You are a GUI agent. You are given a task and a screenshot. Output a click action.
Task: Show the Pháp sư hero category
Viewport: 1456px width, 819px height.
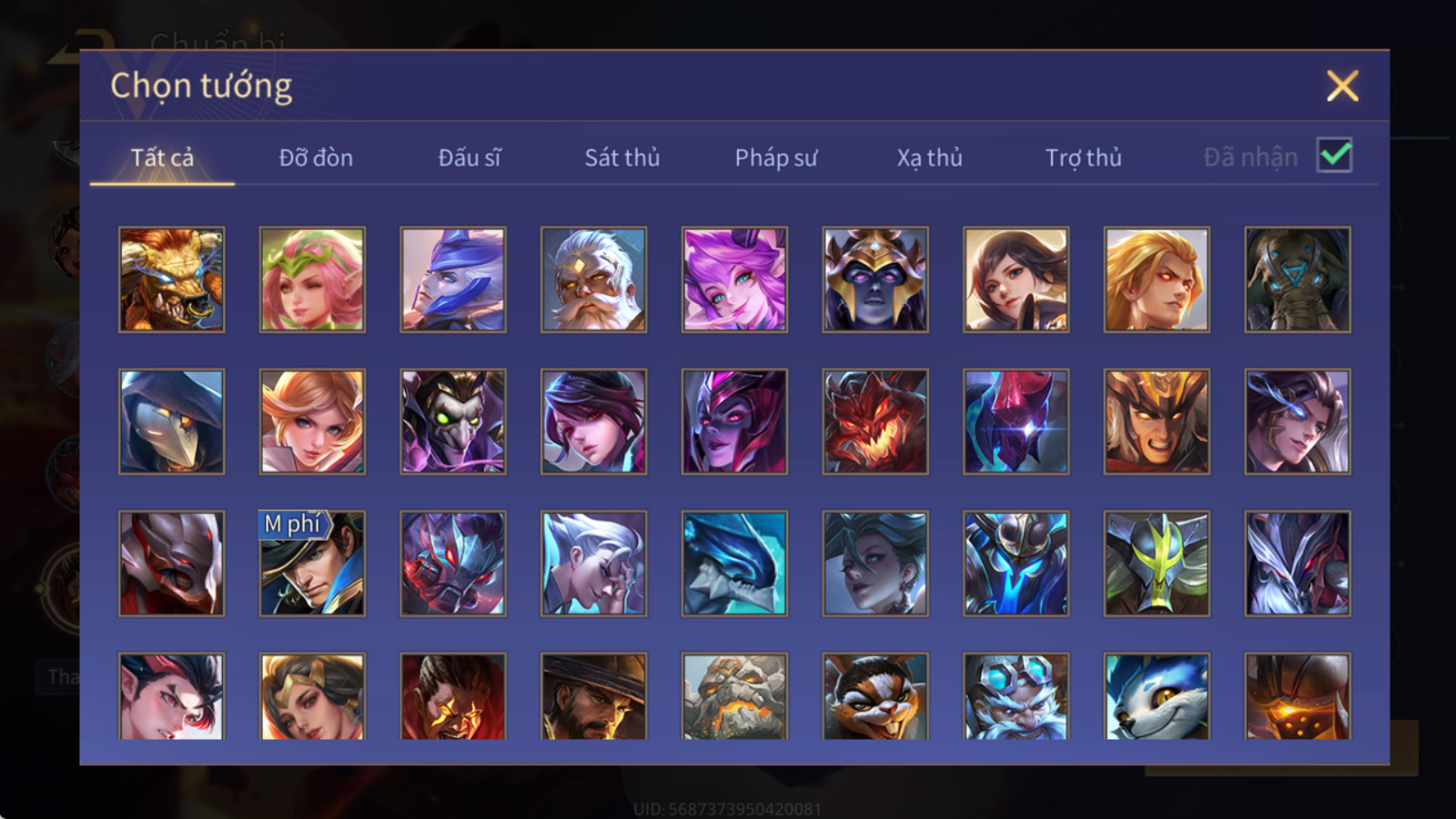coord(776,157)
